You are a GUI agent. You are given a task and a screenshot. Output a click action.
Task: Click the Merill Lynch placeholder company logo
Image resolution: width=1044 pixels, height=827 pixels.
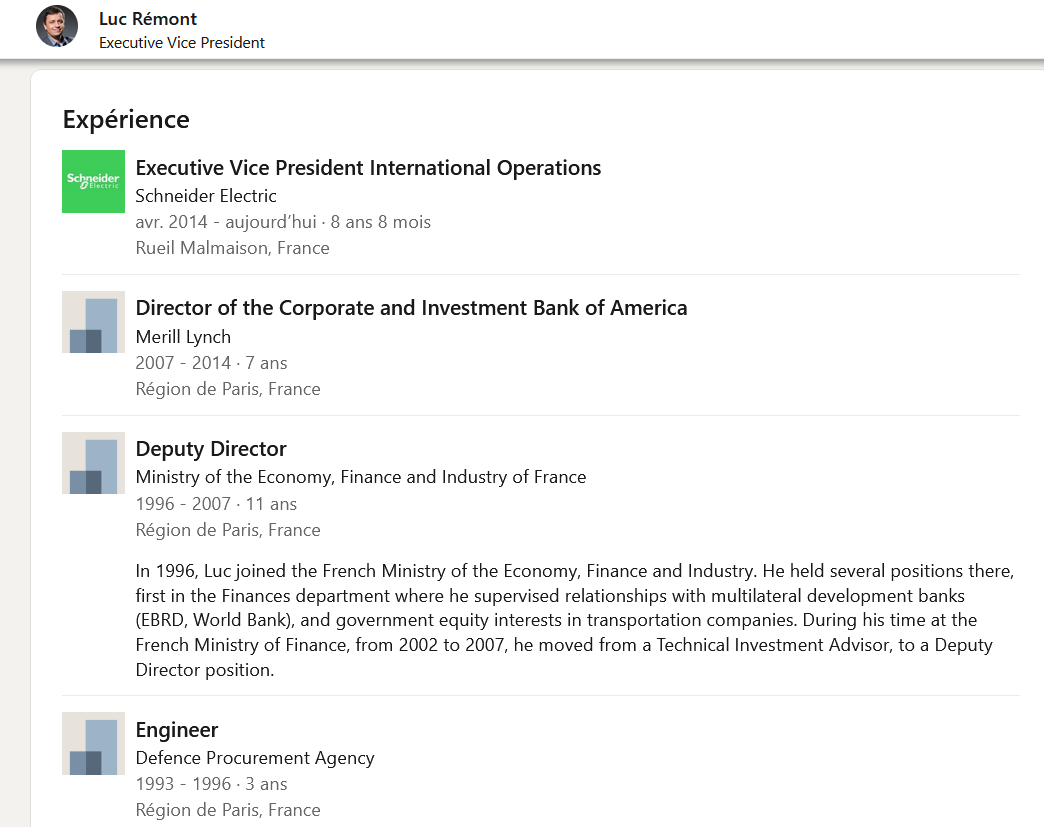point(93,322)
